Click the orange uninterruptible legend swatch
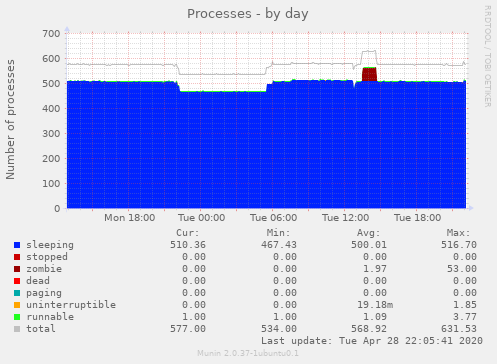Viewport: 497px width, 364px height. tap(17, 305)
